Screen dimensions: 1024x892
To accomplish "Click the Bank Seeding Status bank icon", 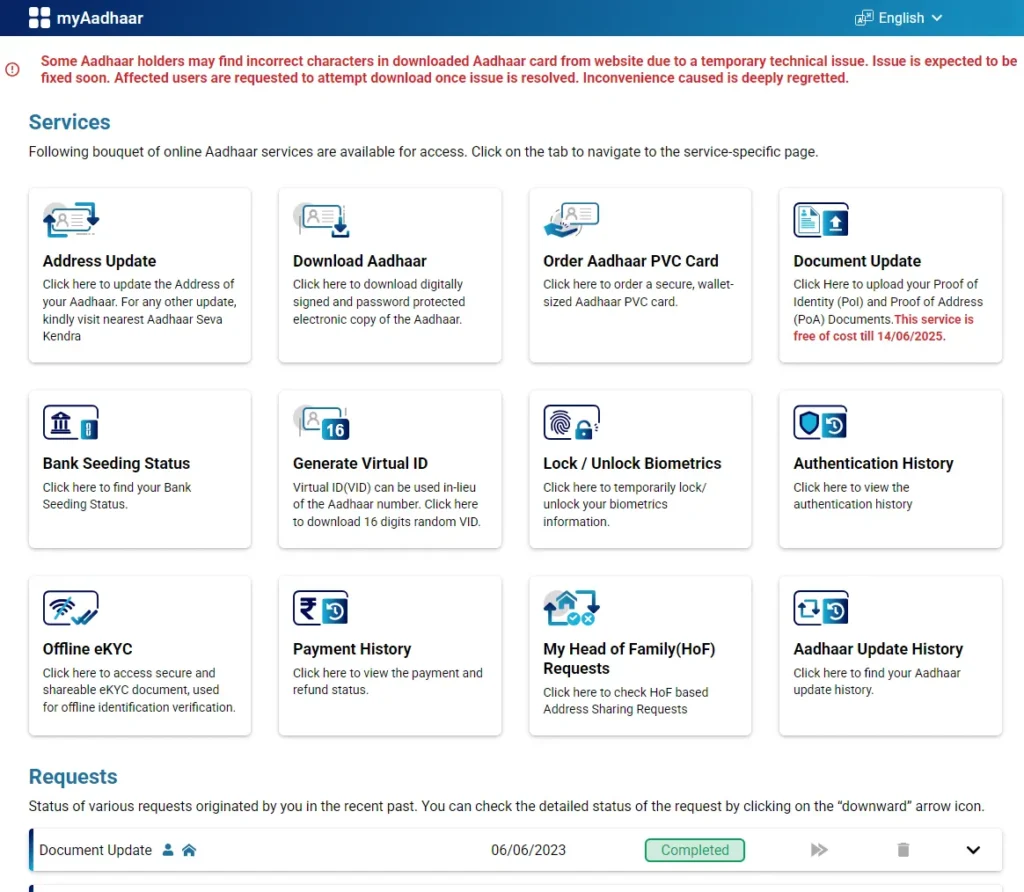I will click(71, 422).
